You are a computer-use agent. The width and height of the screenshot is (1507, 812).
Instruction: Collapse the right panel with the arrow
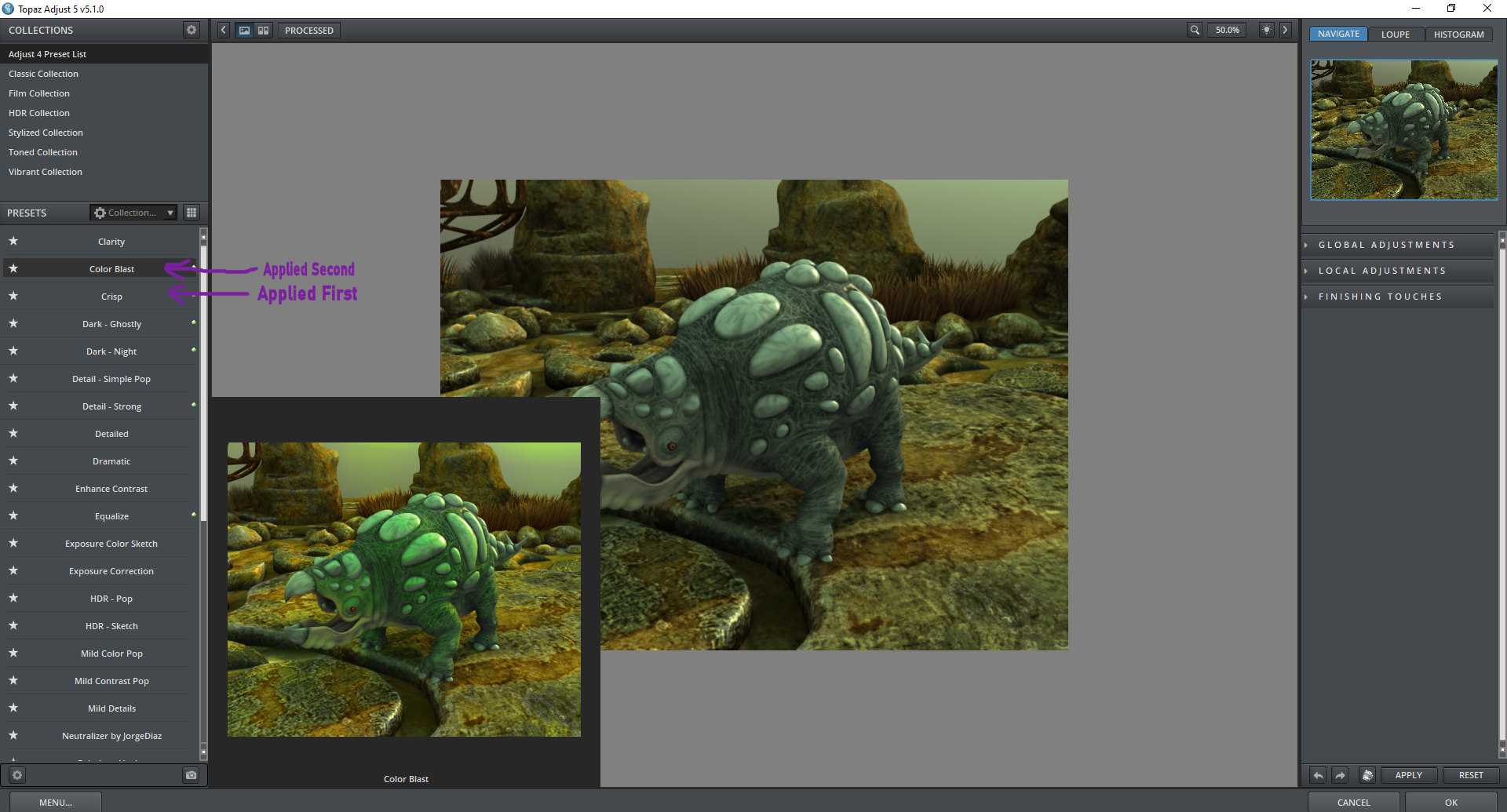[1286, 30]
